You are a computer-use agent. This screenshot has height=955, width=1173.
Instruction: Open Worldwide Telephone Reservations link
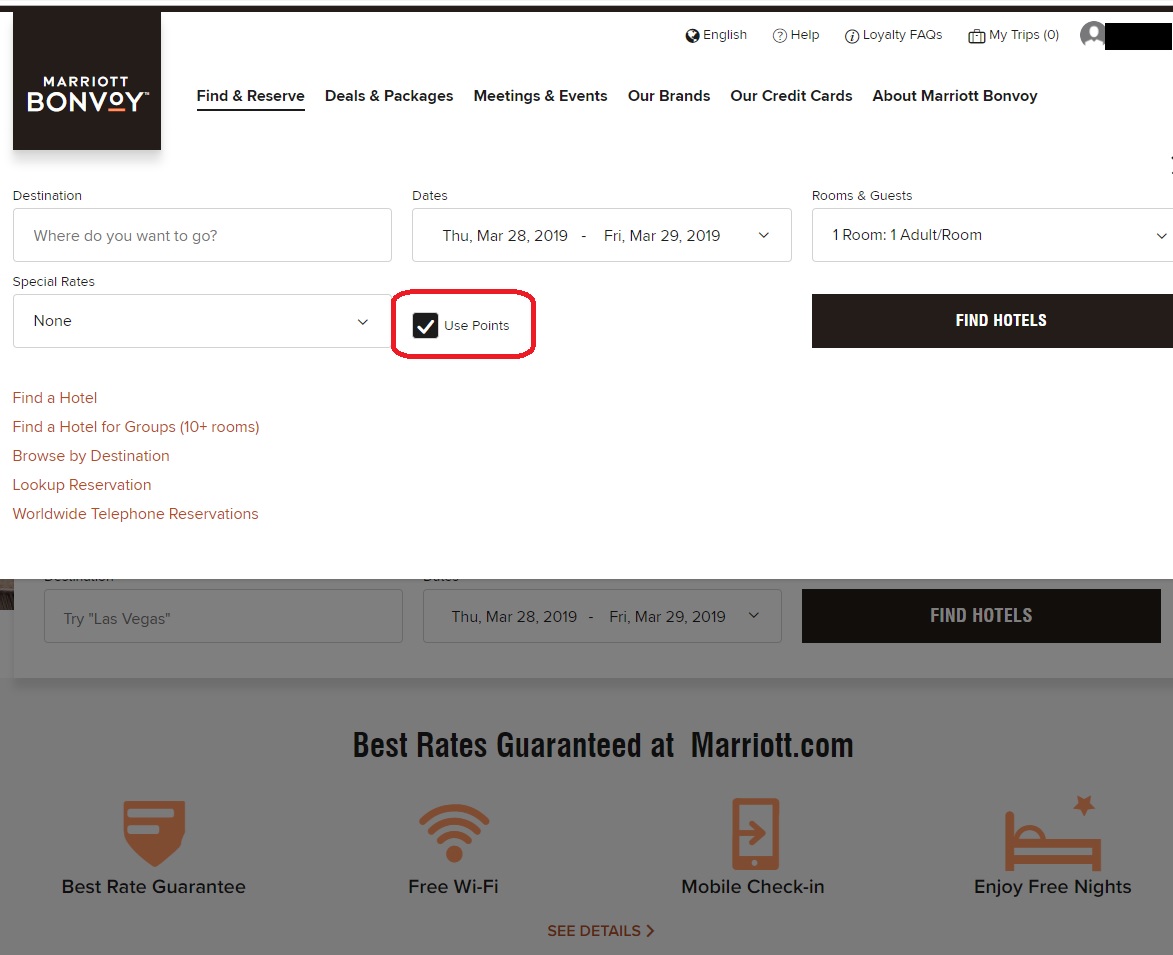click(x=135, y=514)
